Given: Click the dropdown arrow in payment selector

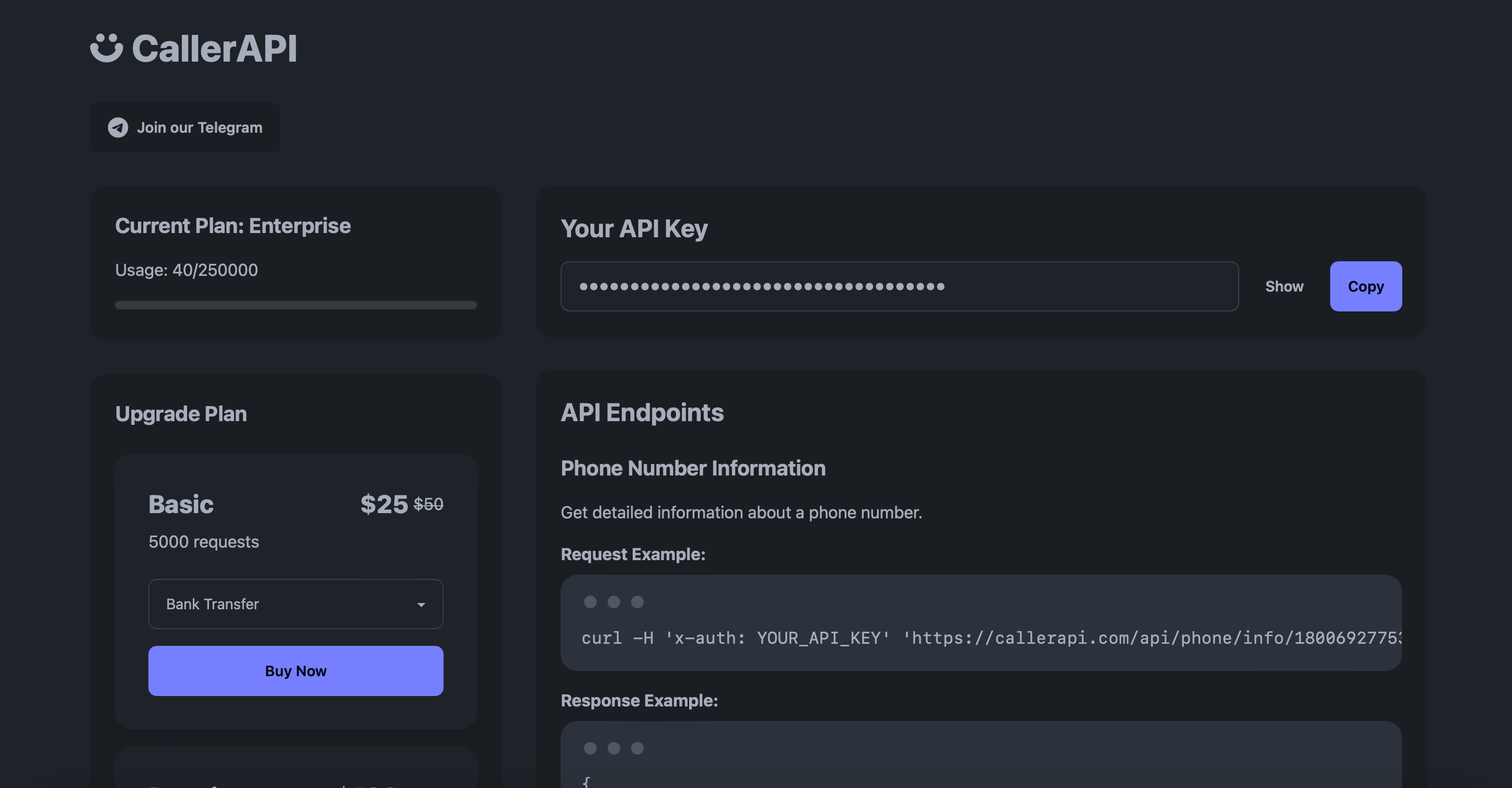Looking at the screenshot, I should point(421,604).
